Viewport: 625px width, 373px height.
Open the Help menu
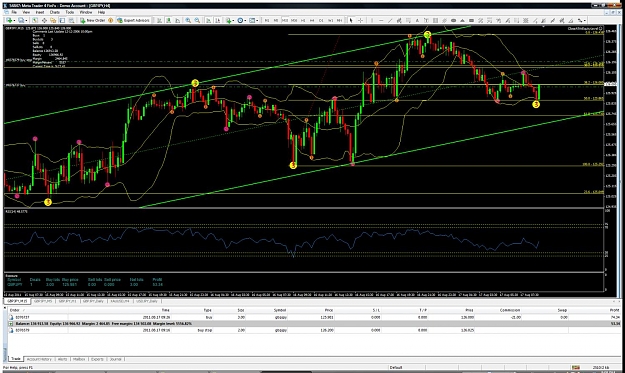[102, 12]
